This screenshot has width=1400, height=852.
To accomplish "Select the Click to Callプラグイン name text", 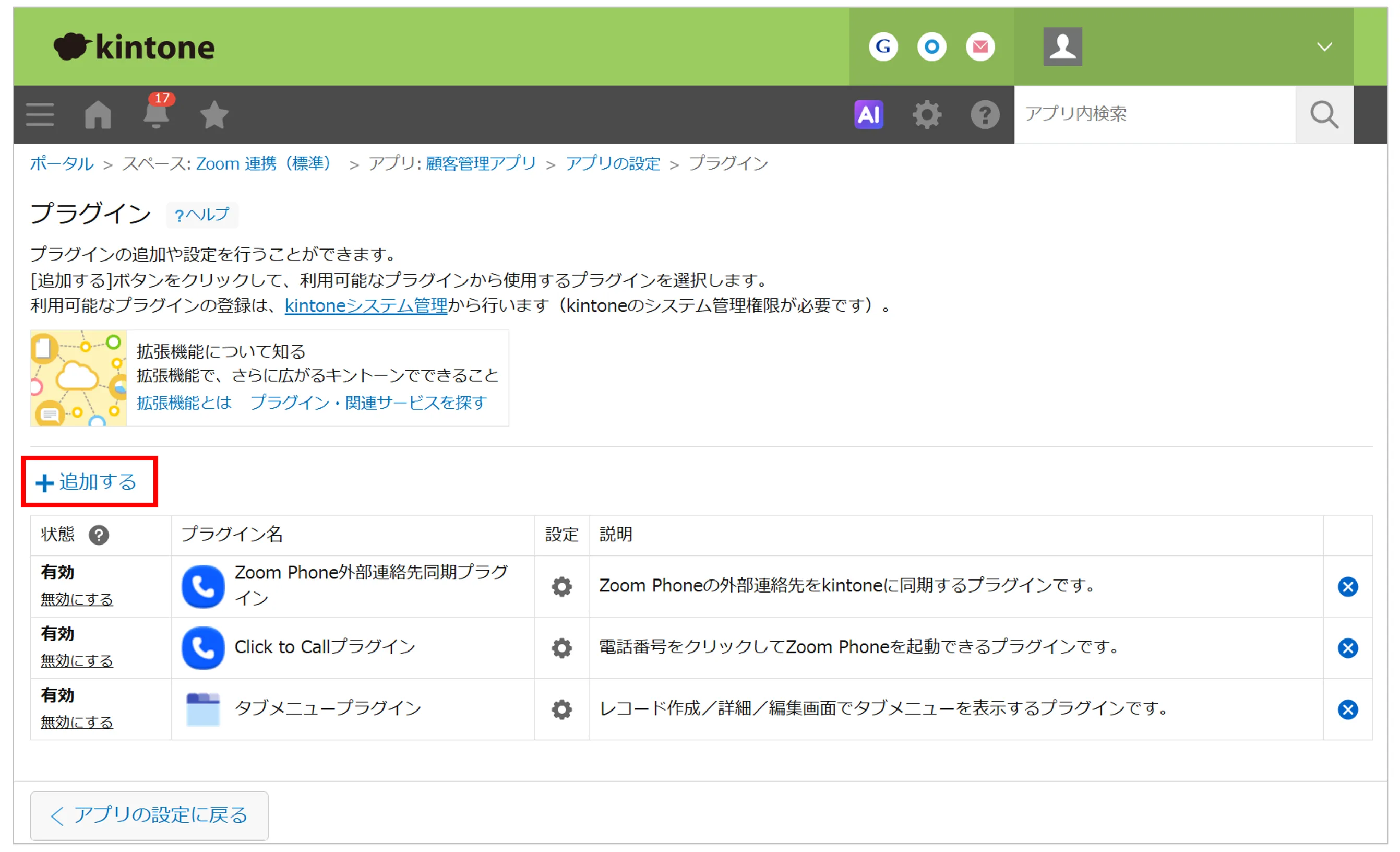I will 325,647.
